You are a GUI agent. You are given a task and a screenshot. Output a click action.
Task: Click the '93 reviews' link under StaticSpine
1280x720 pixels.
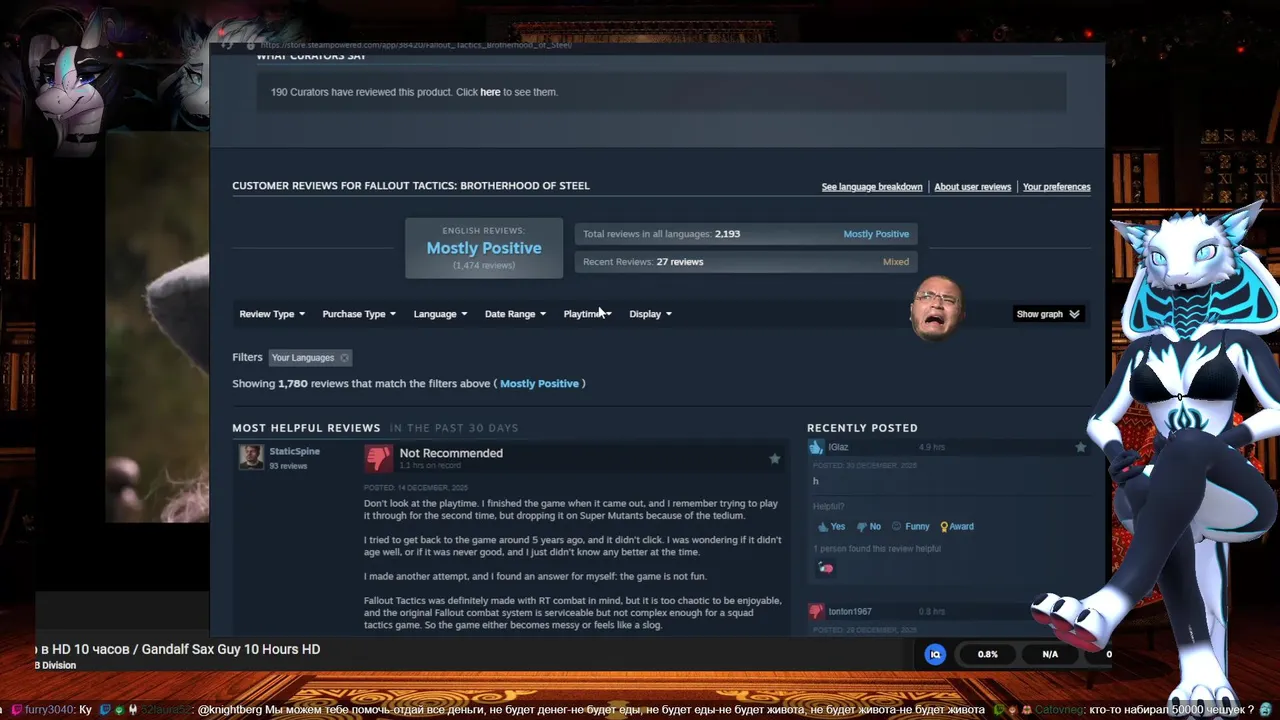(x=288, y=466)
